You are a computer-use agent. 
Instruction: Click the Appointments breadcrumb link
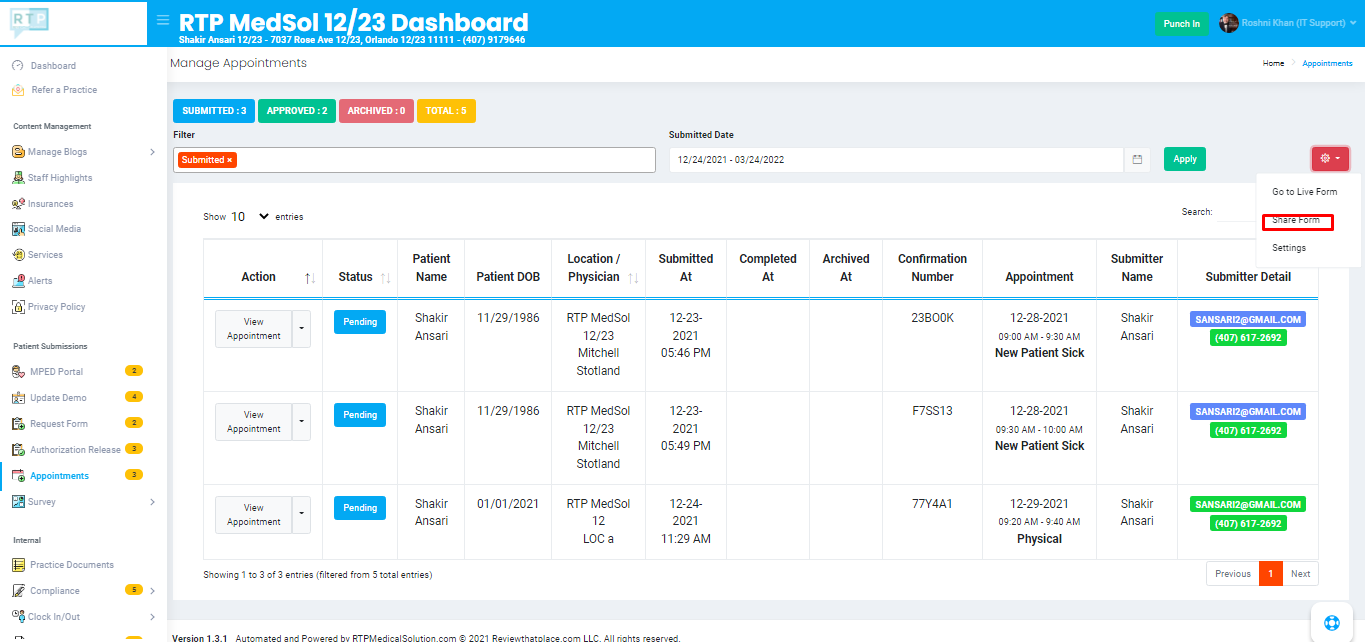point(1327,63)
